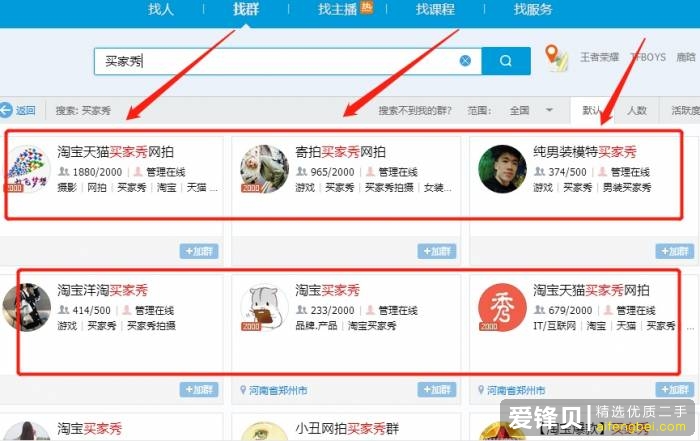Image resolution: width=700 pixels, height=441 pixels.
Task: Open the 找人 tab
Action: click(x=160, y=9)
